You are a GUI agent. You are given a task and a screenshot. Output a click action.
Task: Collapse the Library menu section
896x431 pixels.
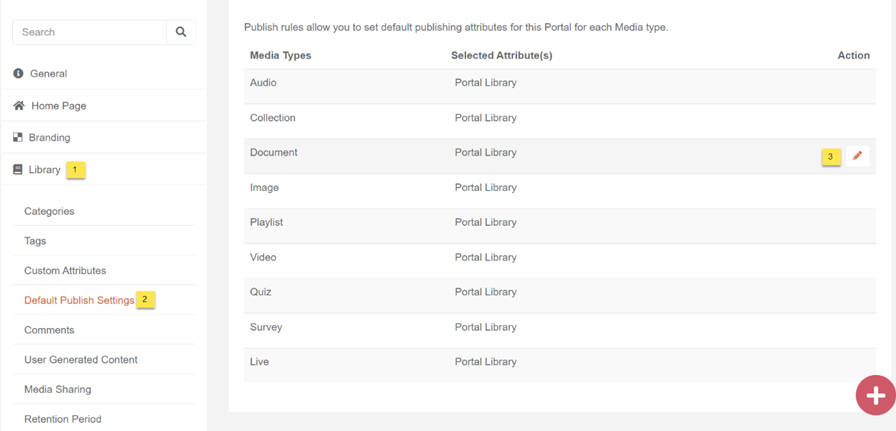click(44, 169)
